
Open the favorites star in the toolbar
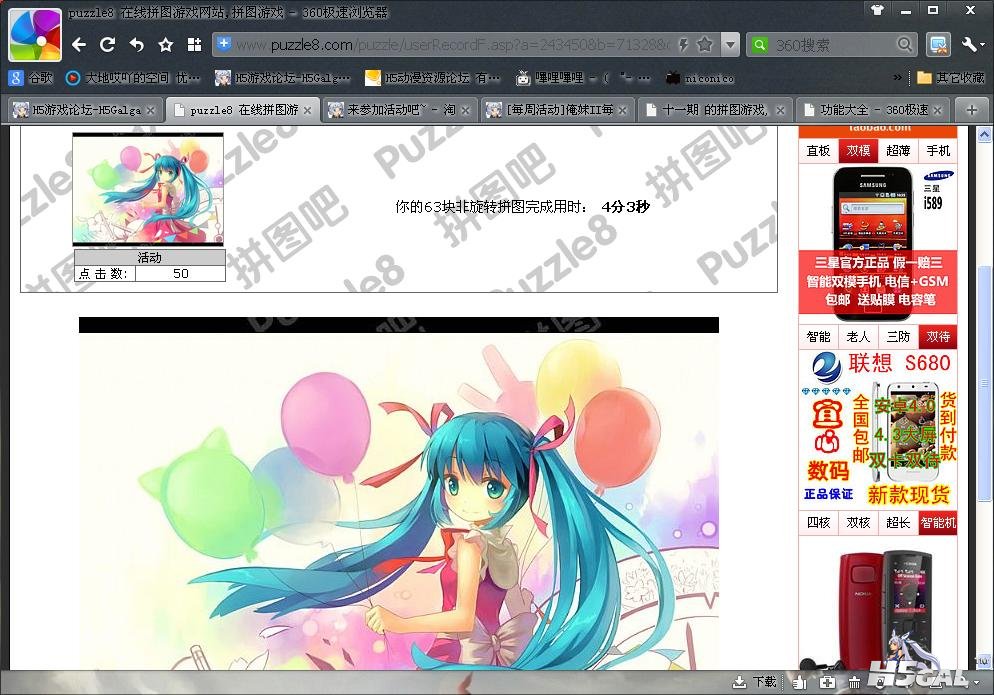pos(165,45)
